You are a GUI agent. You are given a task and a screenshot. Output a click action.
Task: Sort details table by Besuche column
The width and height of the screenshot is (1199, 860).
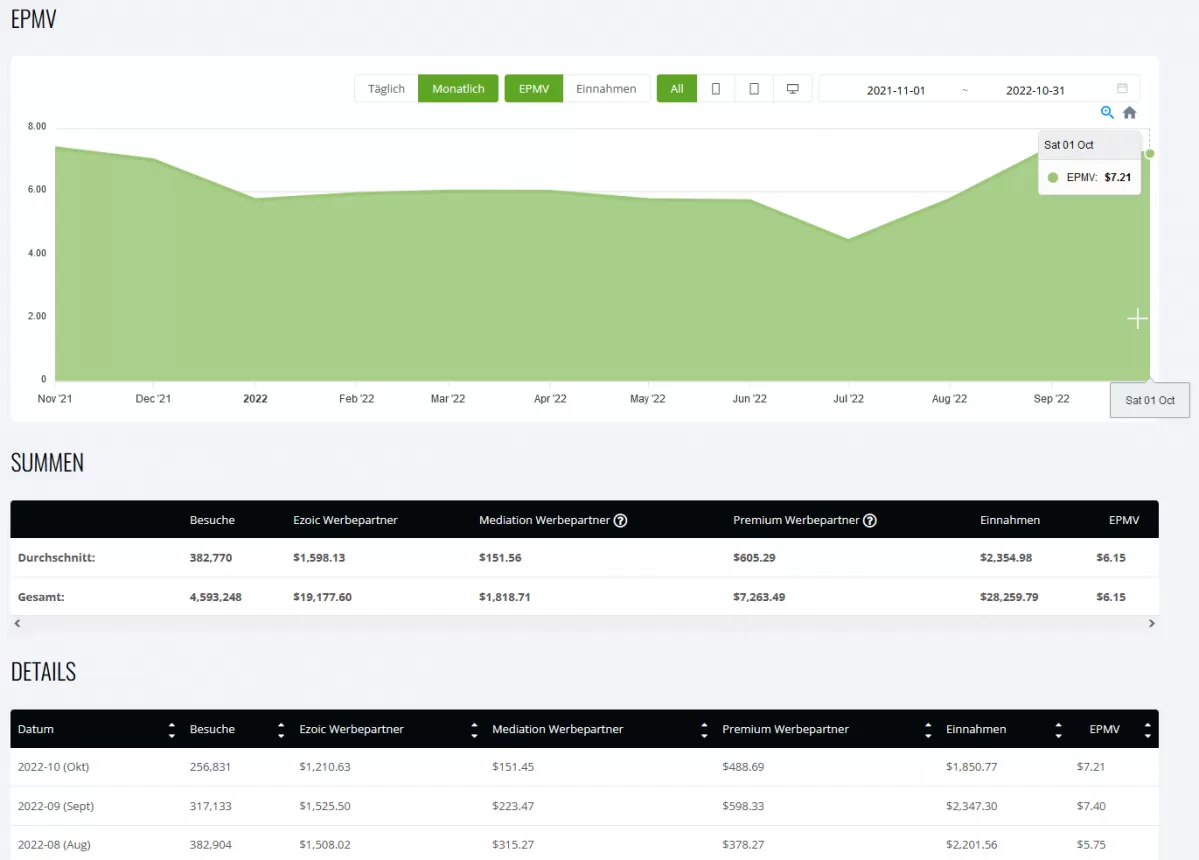click(x=281, y=730)
